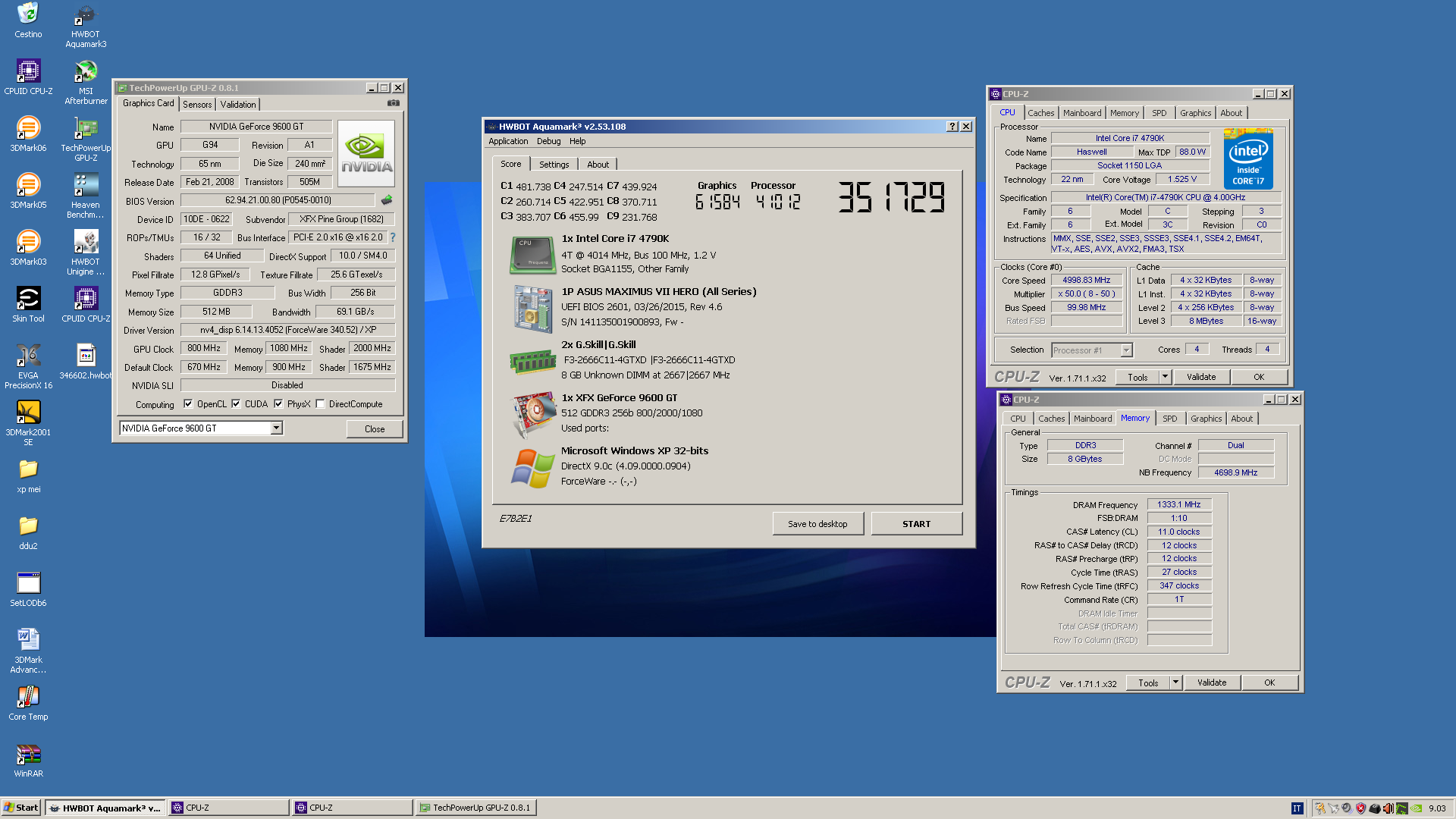The image size is (1456, 819).
Task: Click the Tools button in the CPU tab CPU-Z window
Action: pos(1137,377)
